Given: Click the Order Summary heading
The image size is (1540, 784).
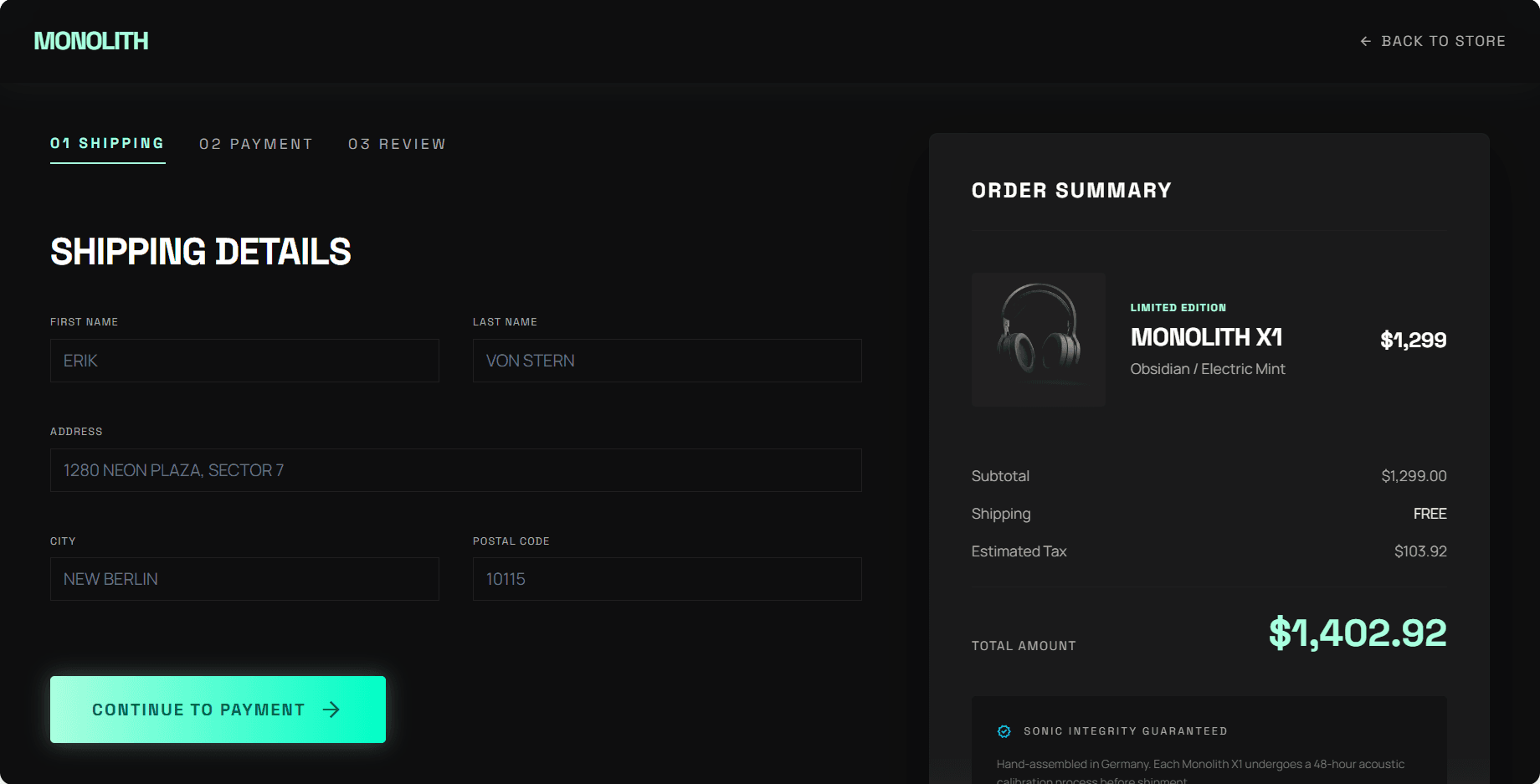Looking at the screenshot, I should click(x=1071, y=190).
